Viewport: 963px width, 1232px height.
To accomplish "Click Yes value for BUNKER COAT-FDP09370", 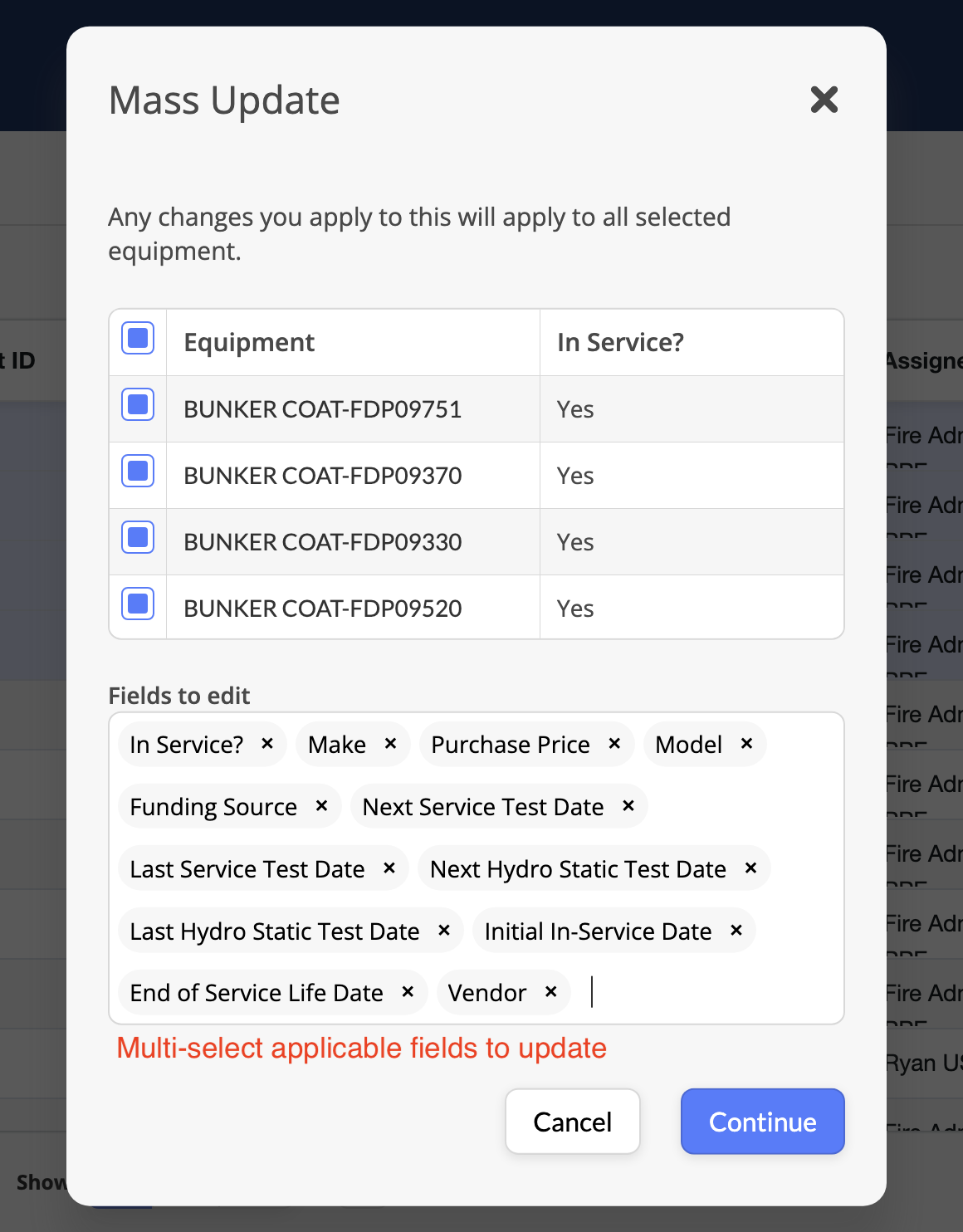I will click(x=575, y=476).
